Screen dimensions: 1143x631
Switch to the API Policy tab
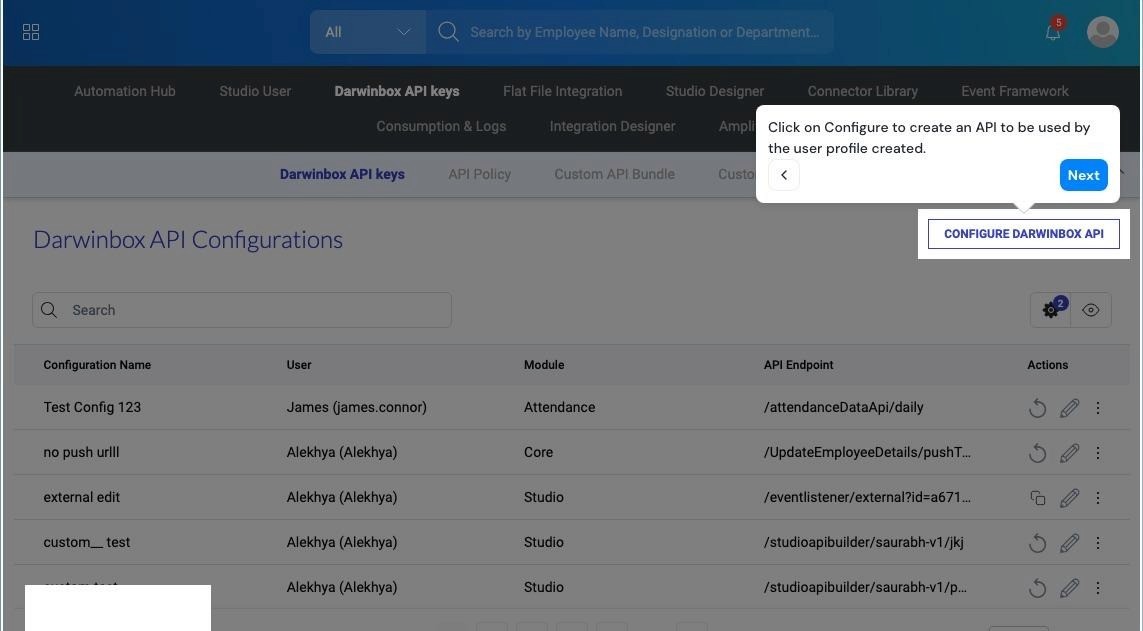point(480,174)
